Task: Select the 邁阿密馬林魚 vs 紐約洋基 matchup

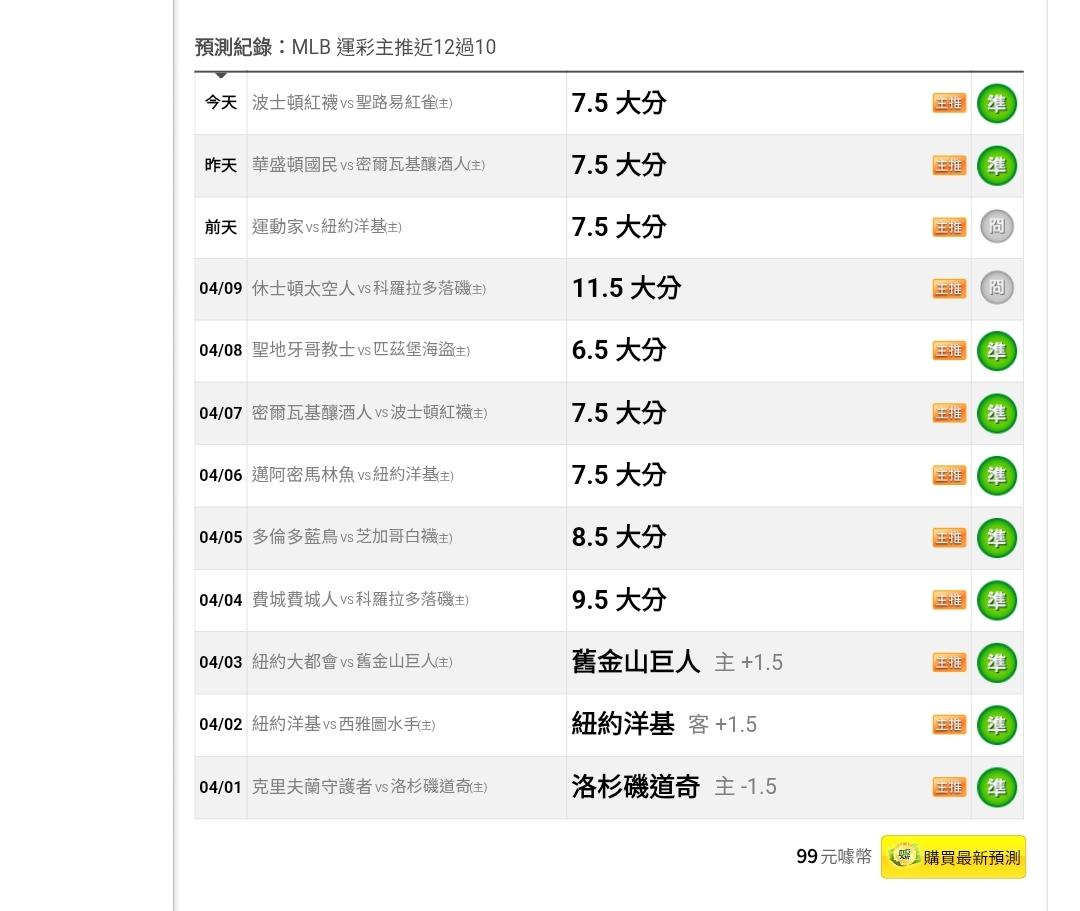Action: tap(353, 474)
